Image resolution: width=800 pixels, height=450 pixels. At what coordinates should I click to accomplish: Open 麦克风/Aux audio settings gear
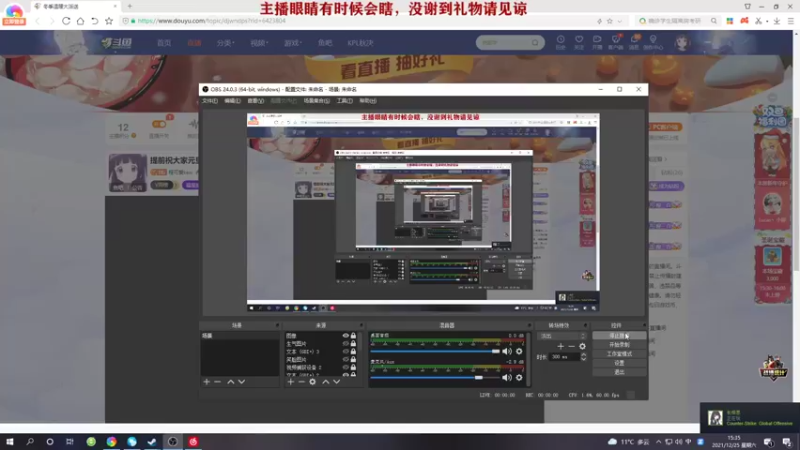tap(519, 378)
